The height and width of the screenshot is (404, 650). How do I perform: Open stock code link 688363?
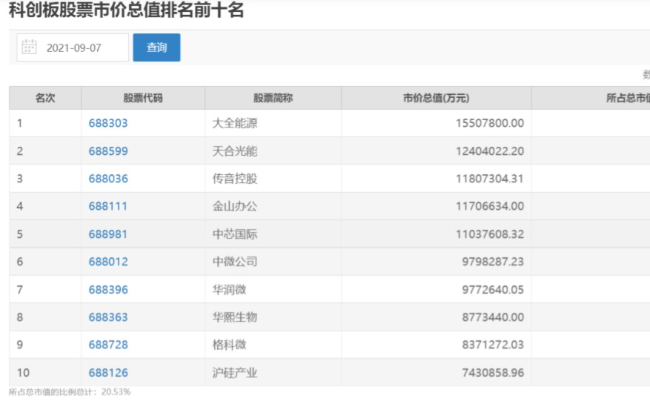point(108,317)
